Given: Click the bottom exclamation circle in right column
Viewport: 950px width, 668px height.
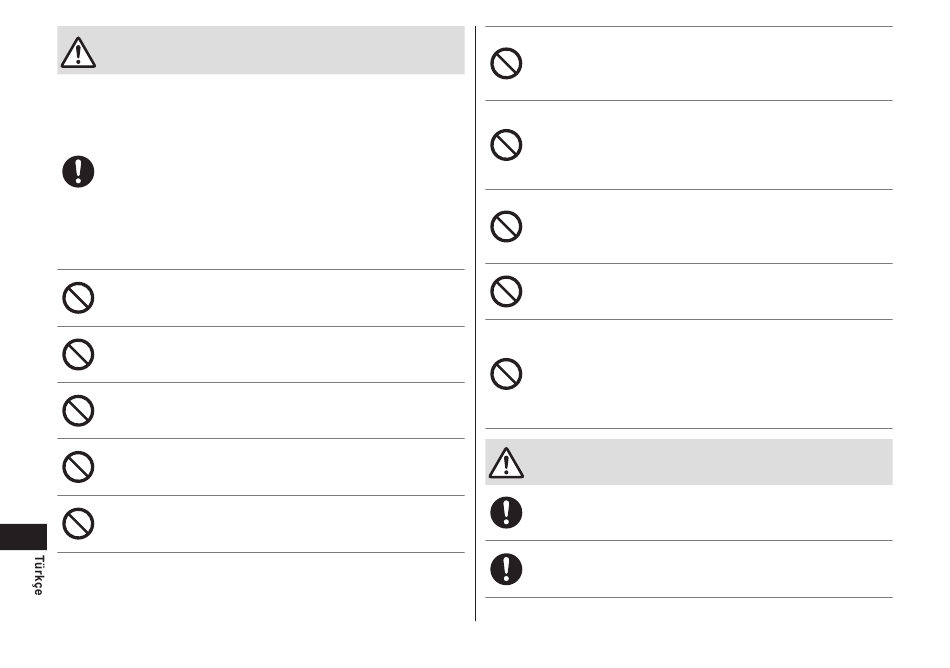Looking at the screenshot, I should (506, 569).
